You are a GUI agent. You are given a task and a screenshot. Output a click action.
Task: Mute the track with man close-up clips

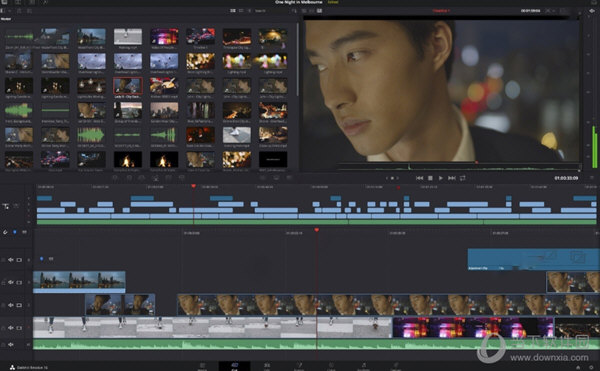tap(11, 305)
